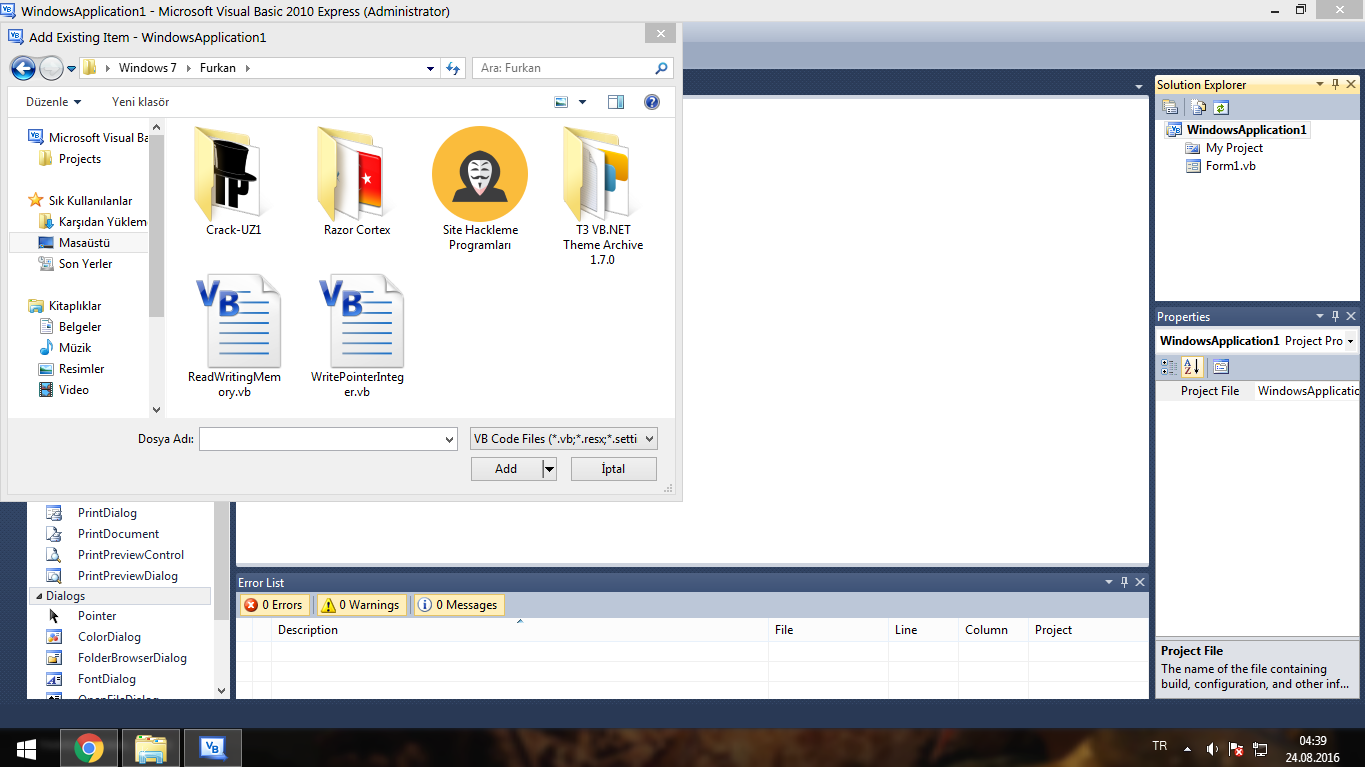This screenshot has height=767, width=1365.
Task: Switch Properties panel to Alphabetical view
Action: [x=1192, y=367]
